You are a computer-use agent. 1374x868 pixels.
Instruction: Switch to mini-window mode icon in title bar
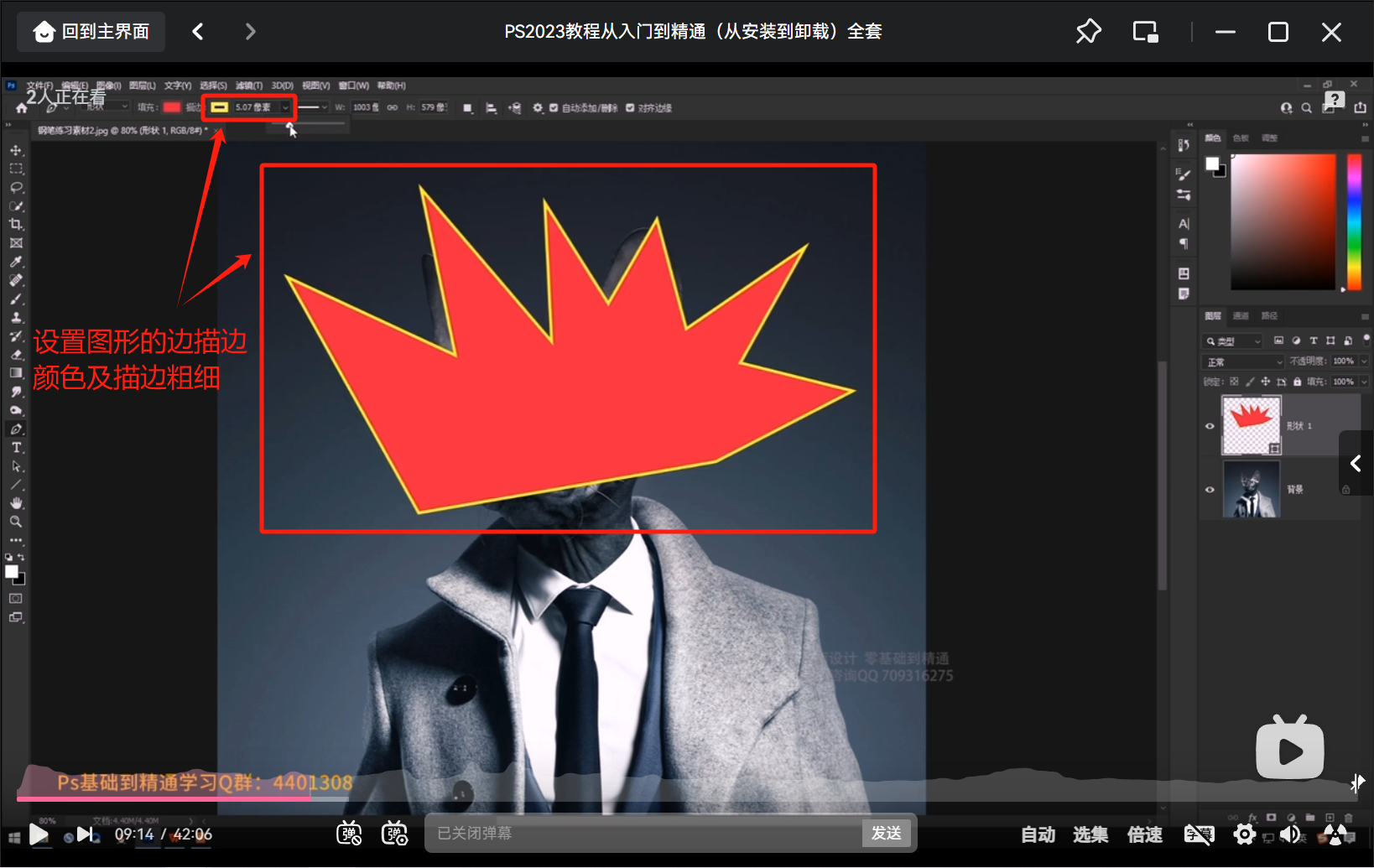(x=1145, y=32)
